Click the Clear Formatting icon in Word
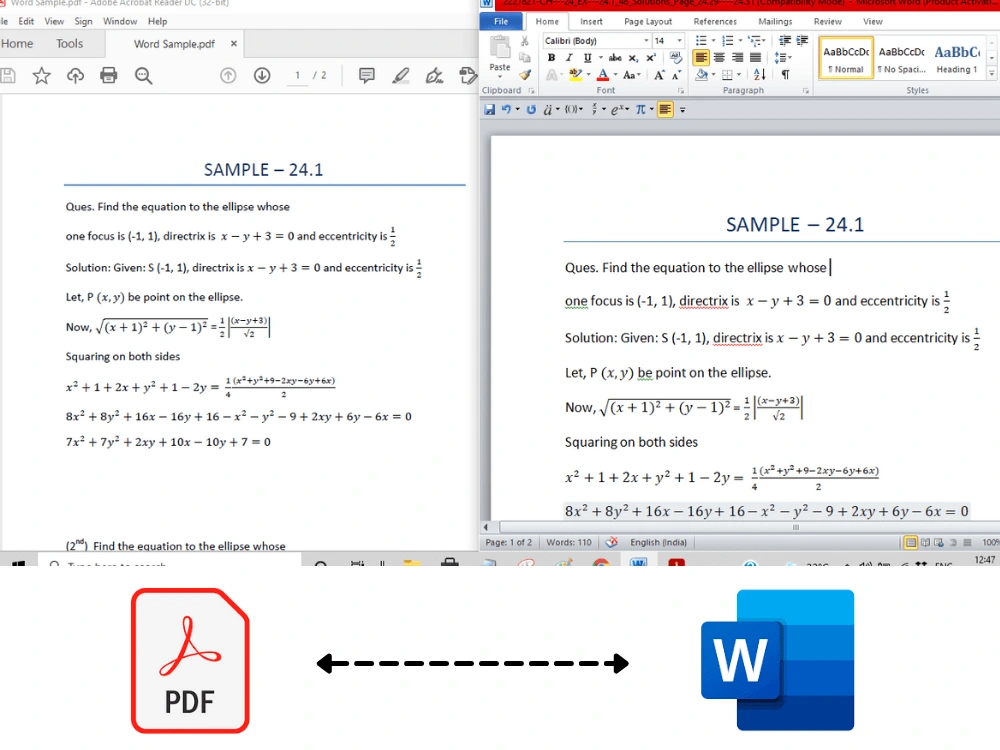This screenshot has width=1000, height=750. coord(676,58)
